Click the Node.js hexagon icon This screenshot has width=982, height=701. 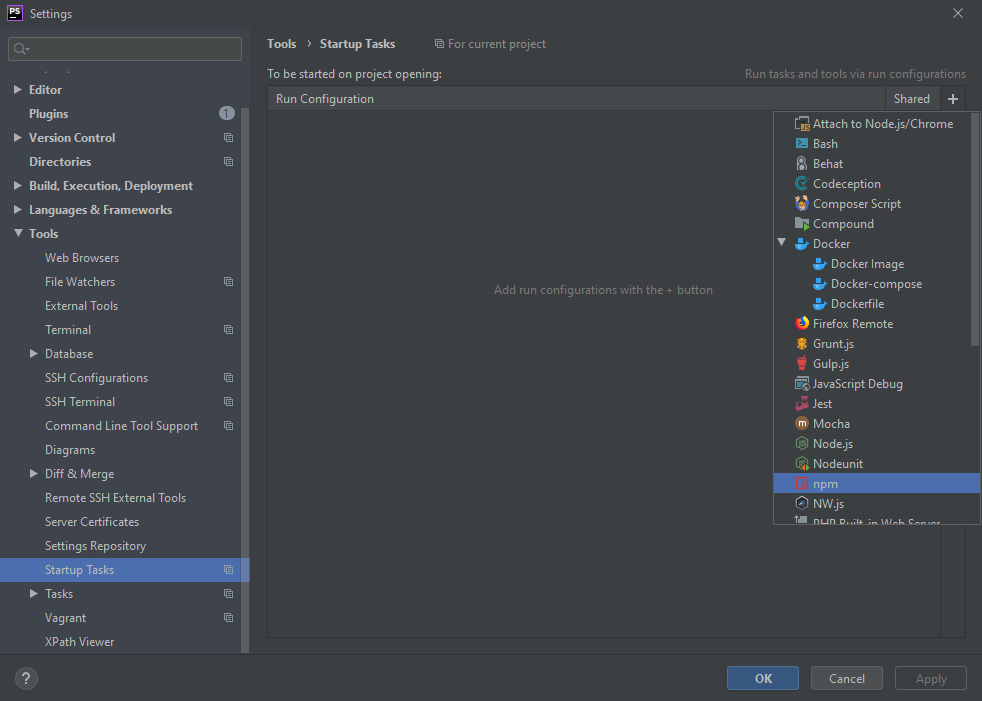pos(802,444)
